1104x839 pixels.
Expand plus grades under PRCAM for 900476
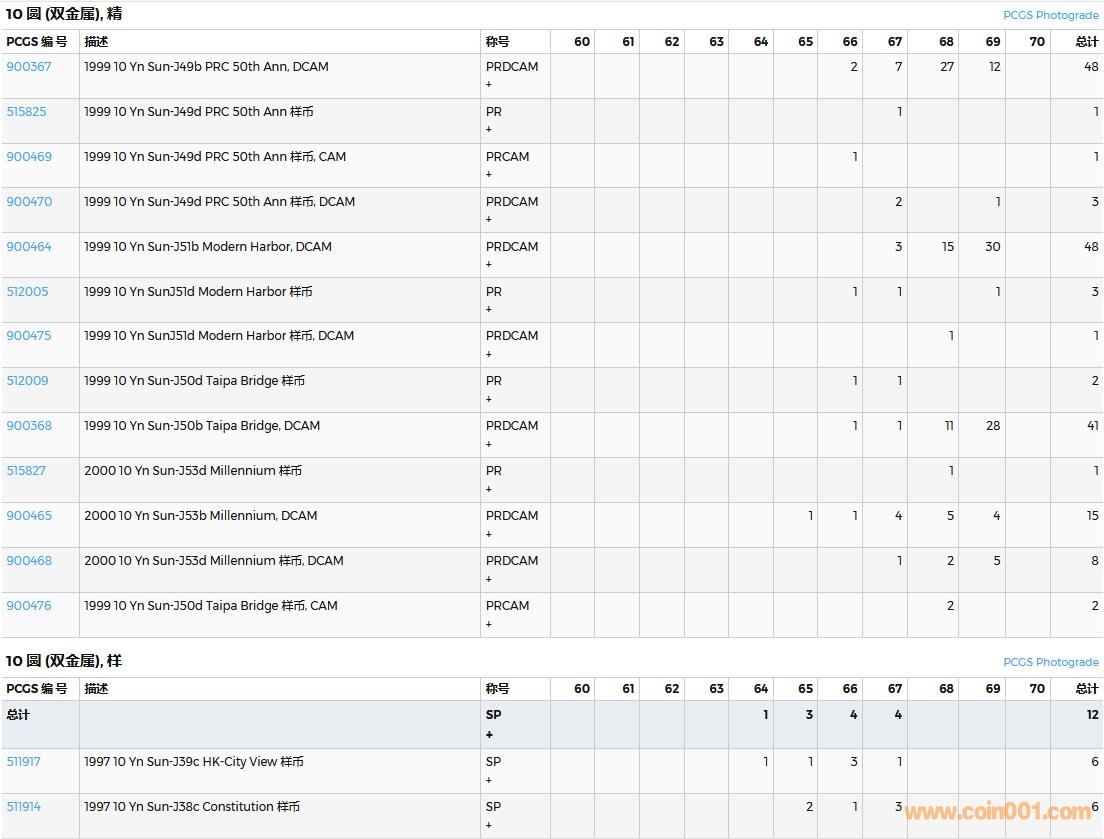(x=489, y=624)
